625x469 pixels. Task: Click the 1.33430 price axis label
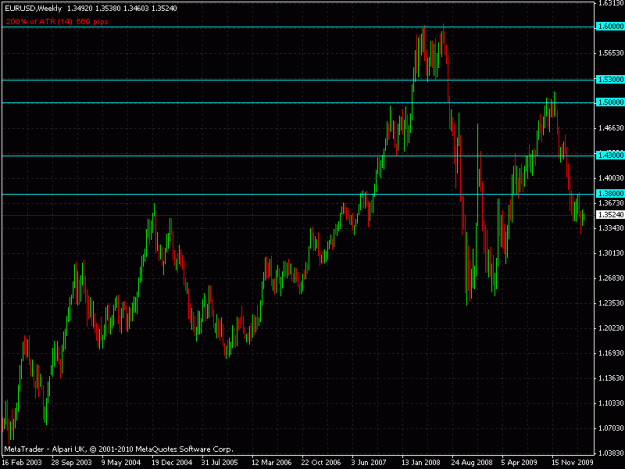click(611, 228)
